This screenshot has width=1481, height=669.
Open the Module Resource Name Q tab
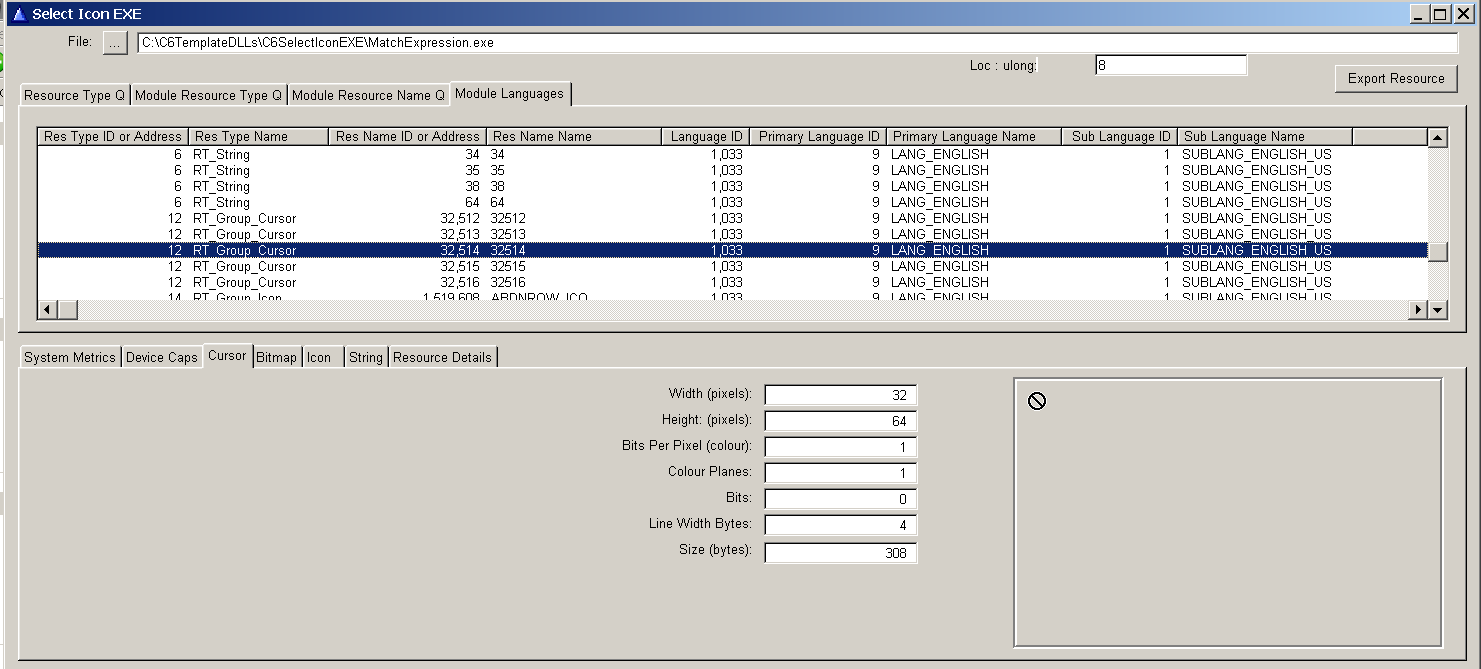click(x=368, y=95)
